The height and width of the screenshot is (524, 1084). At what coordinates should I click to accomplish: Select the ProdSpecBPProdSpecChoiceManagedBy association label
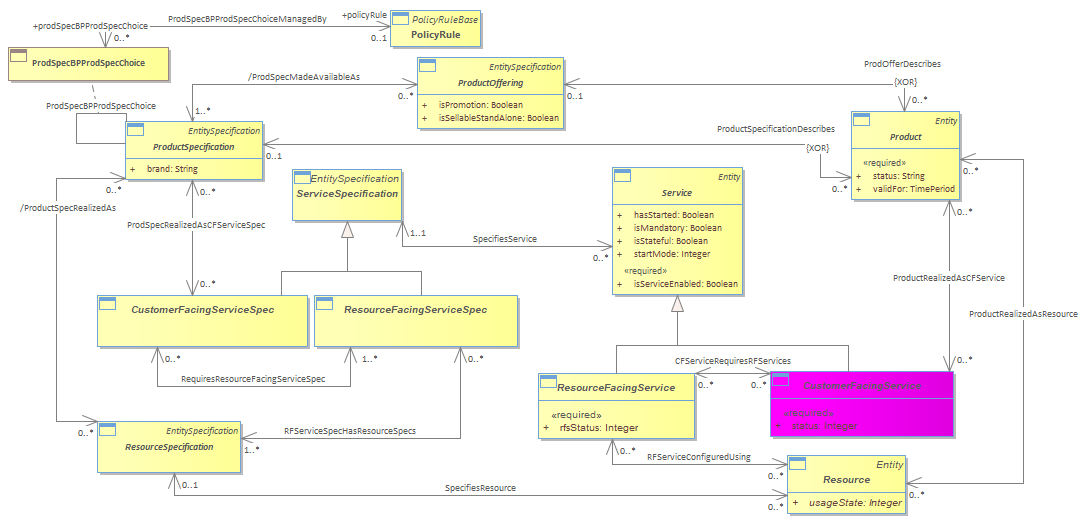click(x=247, y=19)
